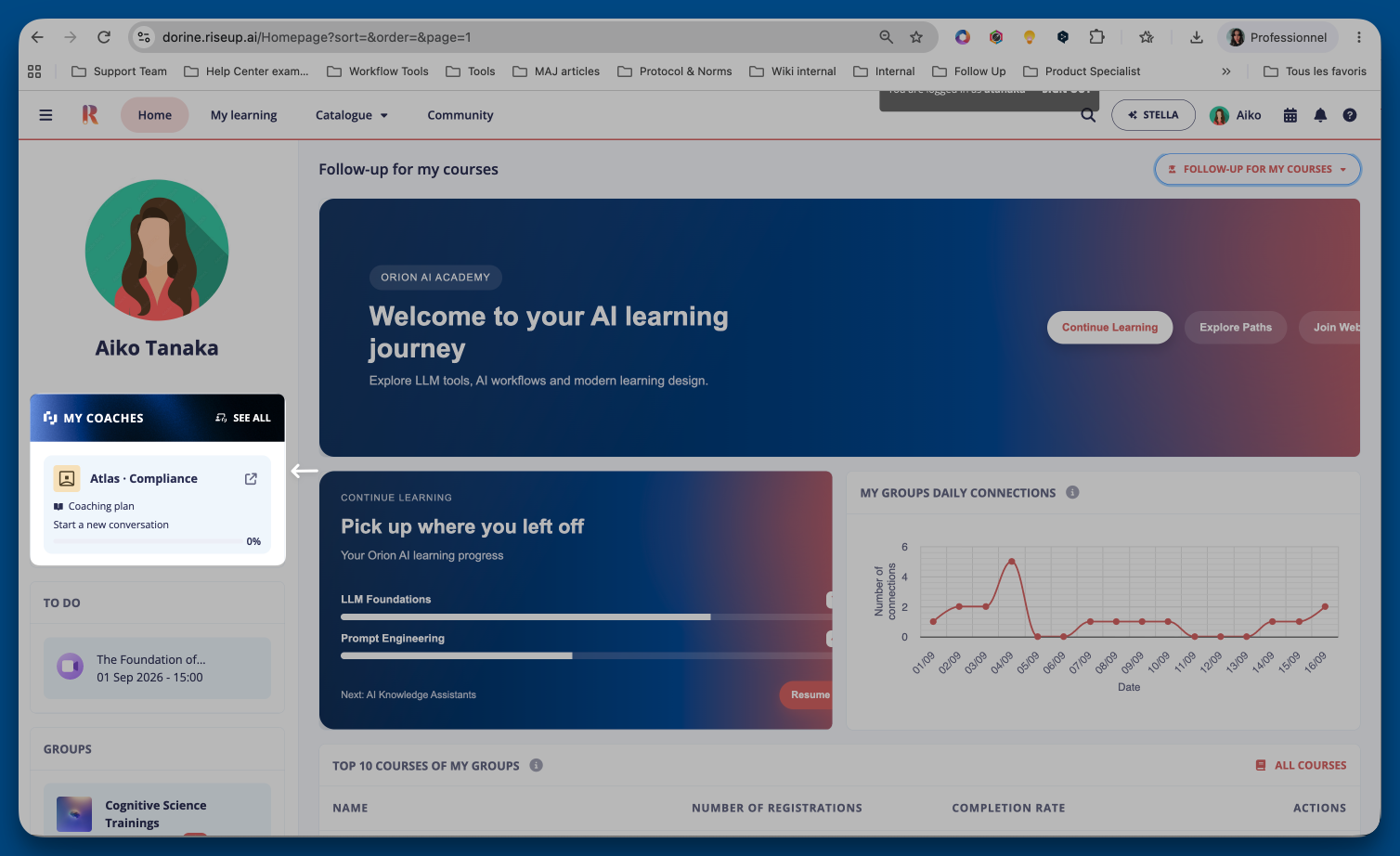The height and width of the screenshot is (856, 1400).
Task: Show more bookmarks via double chevron
Action: pos(1226,71)
